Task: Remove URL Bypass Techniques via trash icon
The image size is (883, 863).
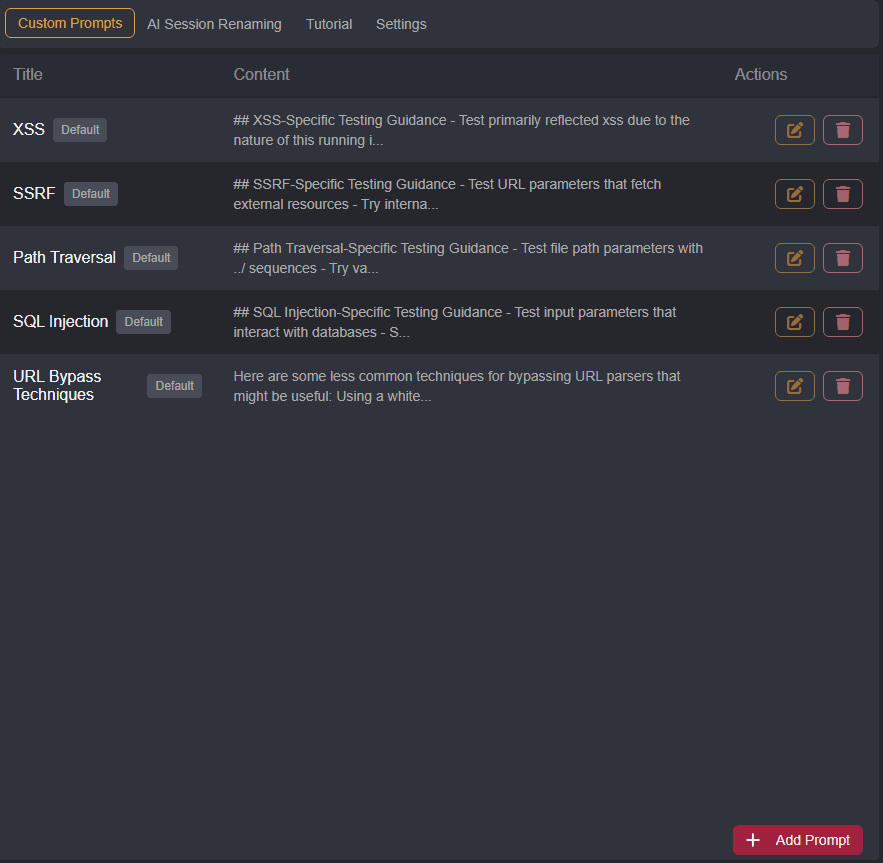Action: [842, 385]
